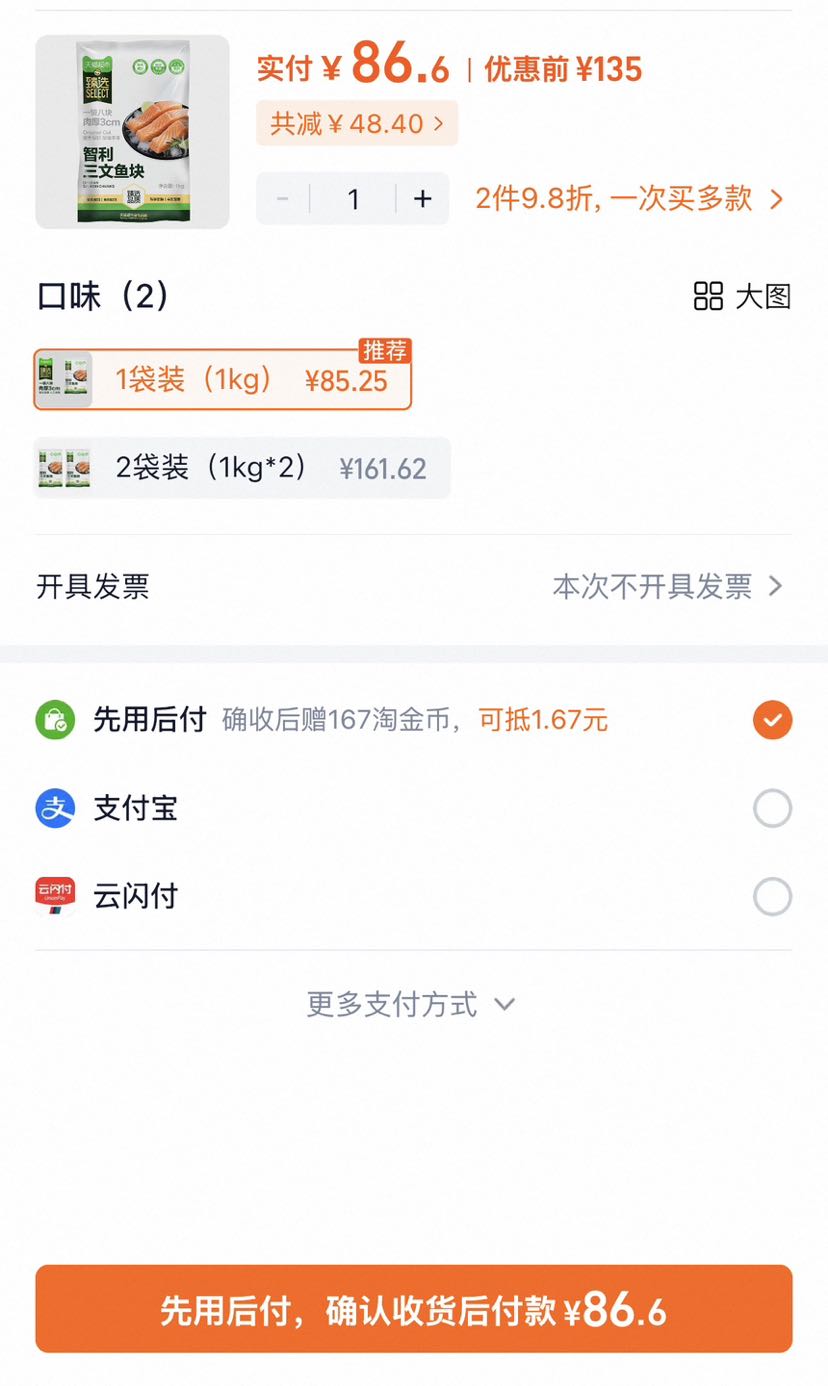
Task: Select the 先用后付 payment radio button
Action: (x=772, y=720)
